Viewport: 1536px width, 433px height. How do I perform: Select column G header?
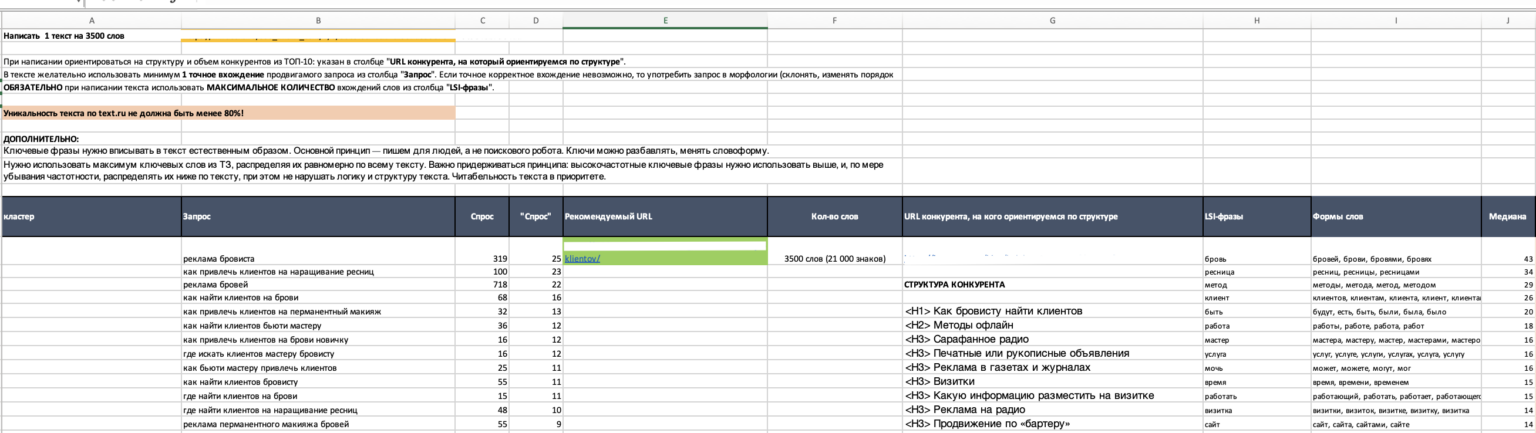(1053, 21)
